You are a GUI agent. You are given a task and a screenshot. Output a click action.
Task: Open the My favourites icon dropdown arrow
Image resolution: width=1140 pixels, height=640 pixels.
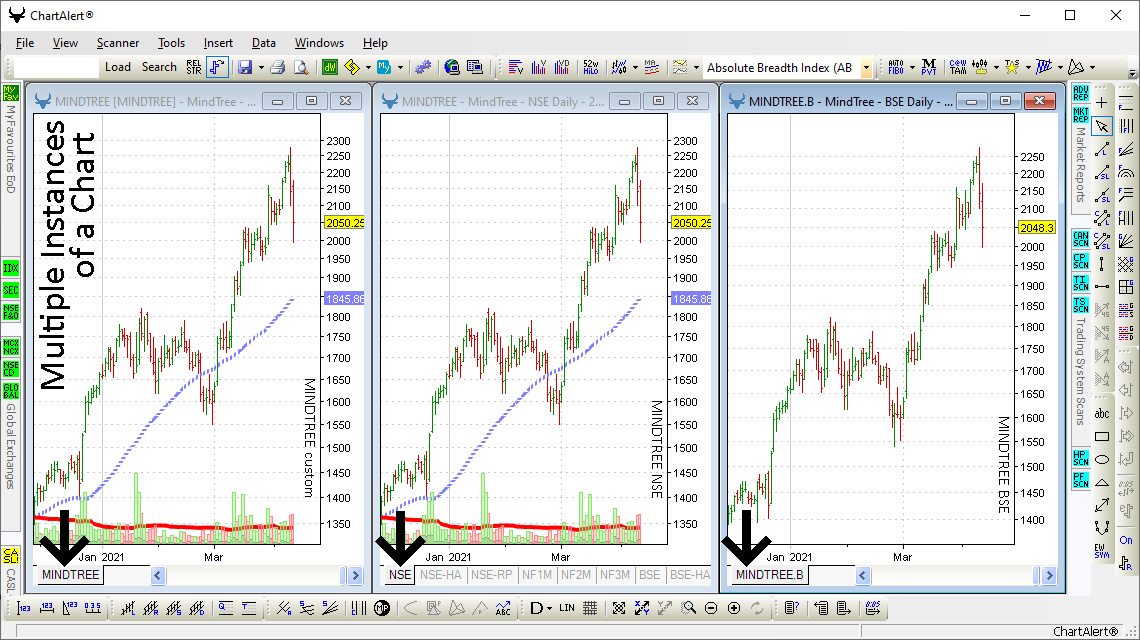pyautogui.click(x=400, y=68)
